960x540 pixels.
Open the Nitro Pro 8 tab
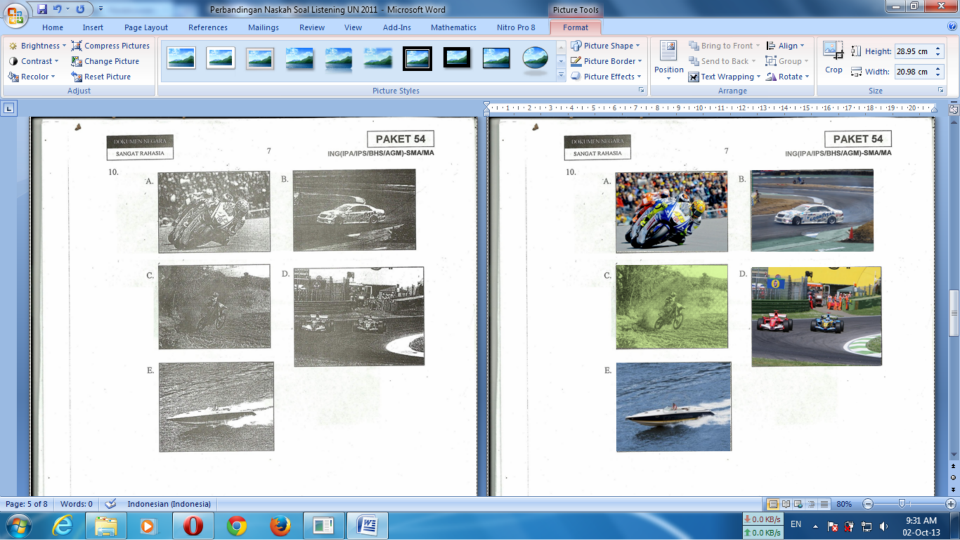coord(516,28)
